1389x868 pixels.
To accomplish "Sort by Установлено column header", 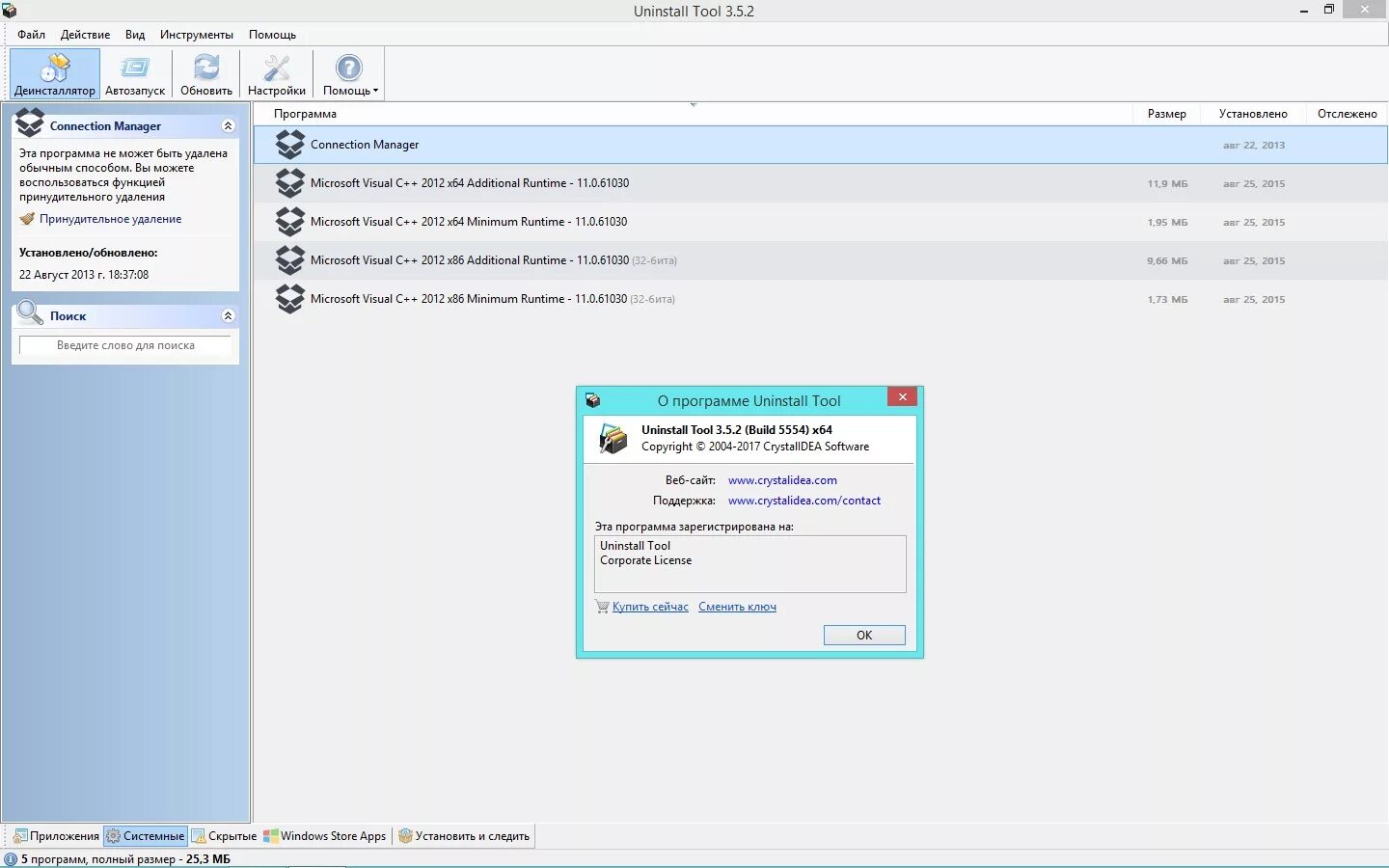I will [1253, 114].
